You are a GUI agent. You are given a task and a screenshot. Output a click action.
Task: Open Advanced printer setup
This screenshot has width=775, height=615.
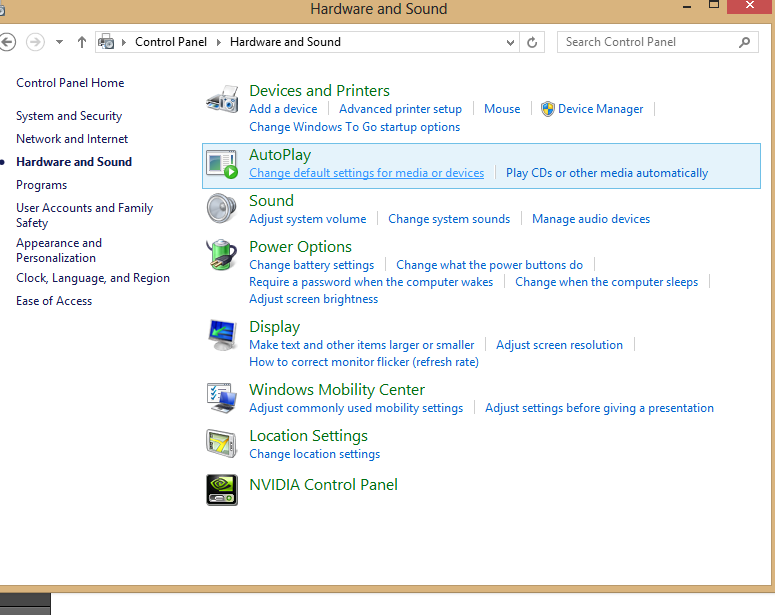click(400, 109)
